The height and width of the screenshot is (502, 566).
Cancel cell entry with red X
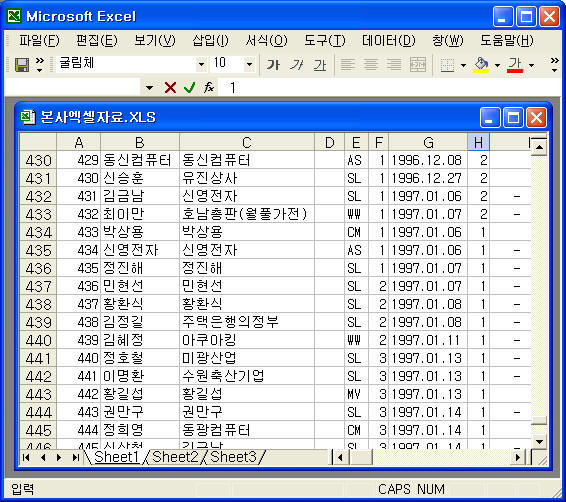click(x=170, y=87)
